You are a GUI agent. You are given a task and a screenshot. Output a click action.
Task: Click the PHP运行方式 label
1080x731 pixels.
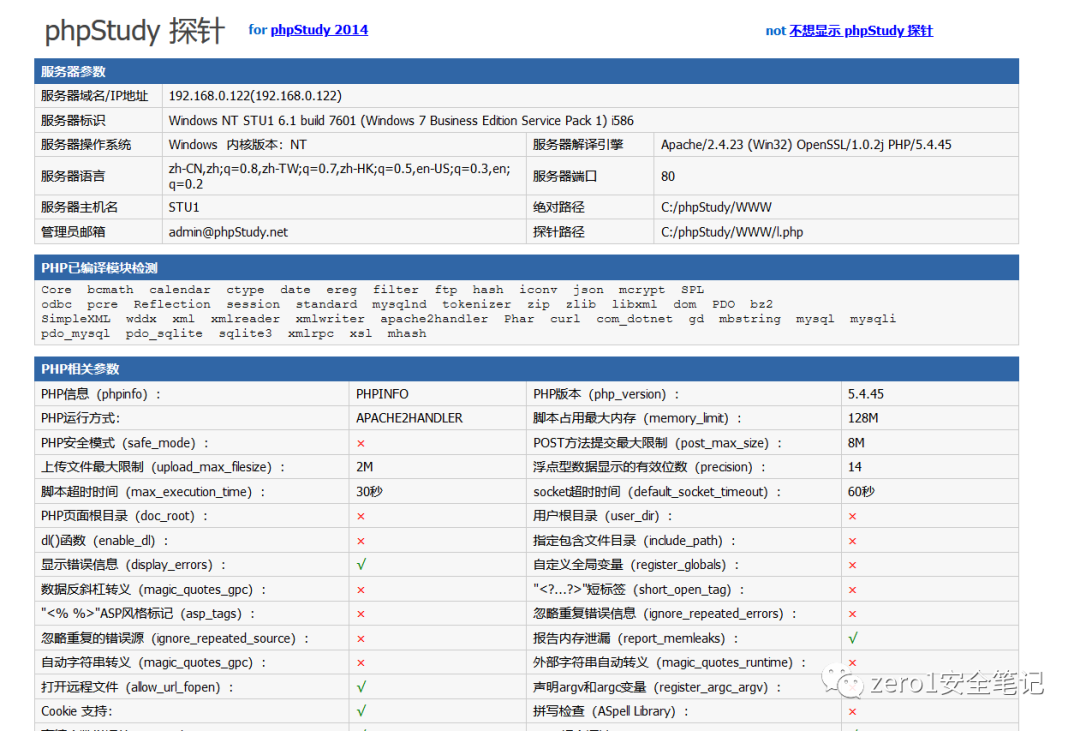[81, 418]
